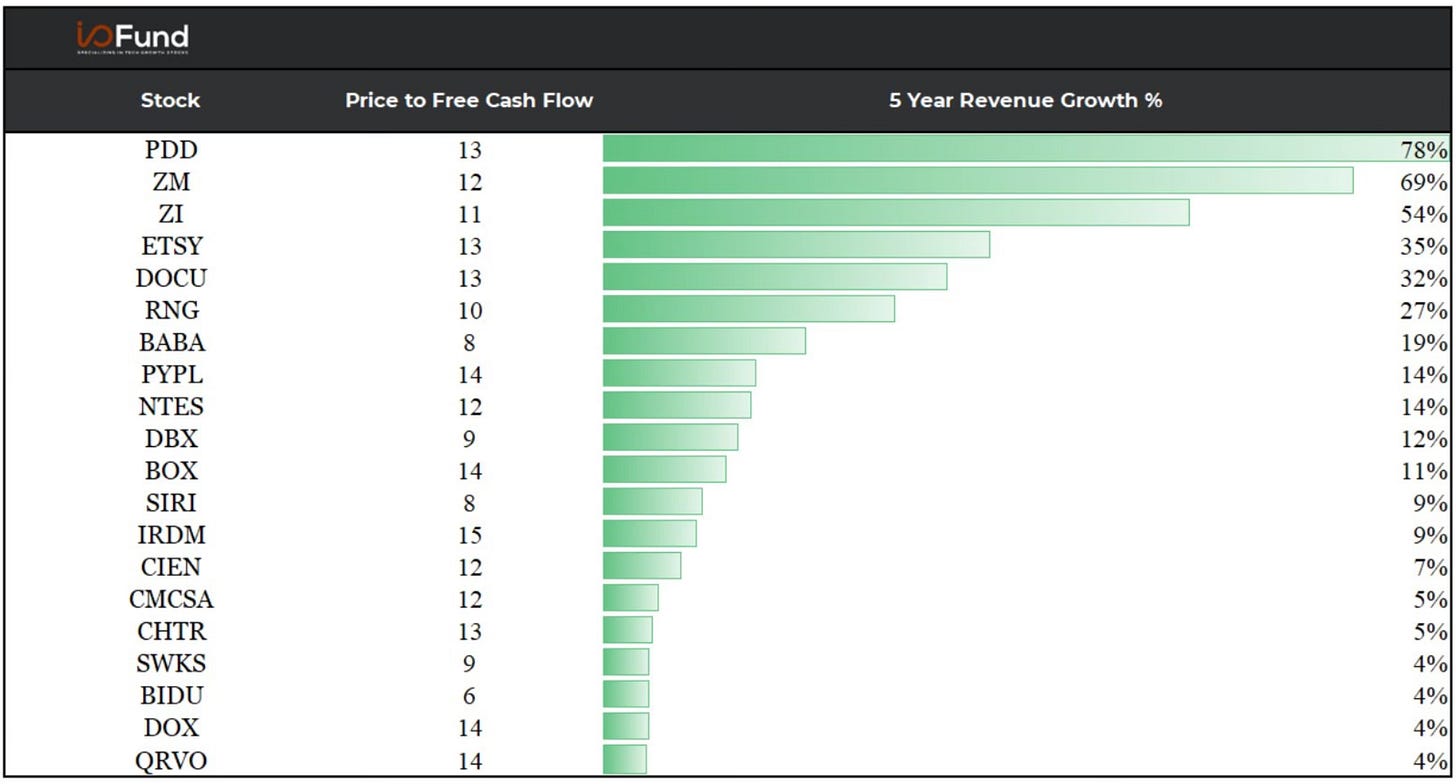Select the 5 Year Revenue Growth % header

click(1025, 100)
